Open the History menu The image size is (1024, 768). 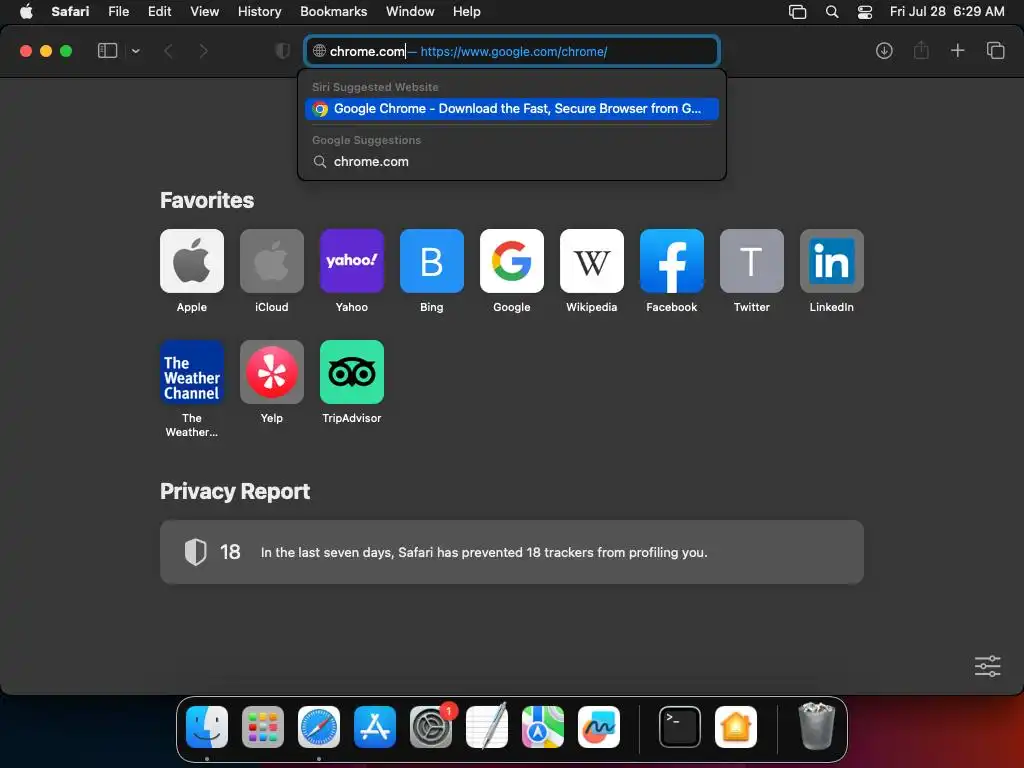click(259, 12)
